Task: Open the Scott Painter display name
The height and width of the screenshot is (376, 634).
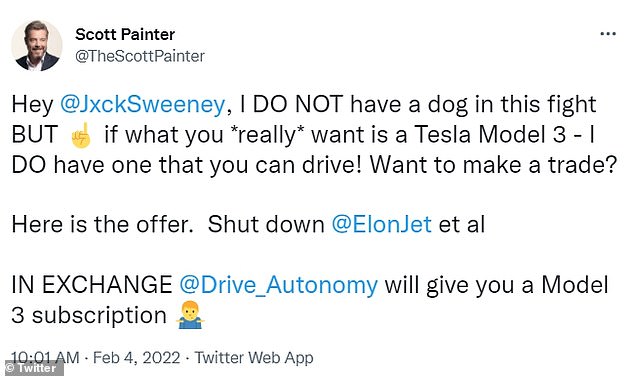Action: coord(125,34)
